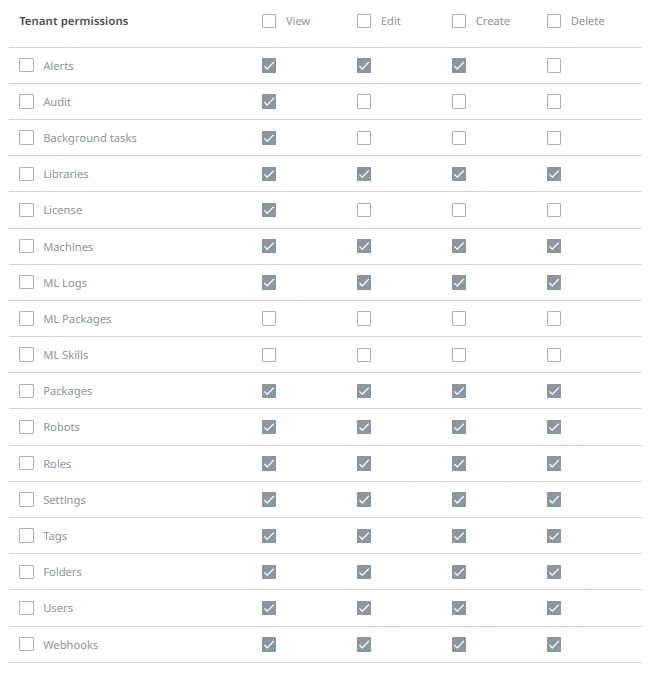Check the View column header checkbox
Viewport: 650px width, 673px height.
pyautogui.click(x=269, y=21)
